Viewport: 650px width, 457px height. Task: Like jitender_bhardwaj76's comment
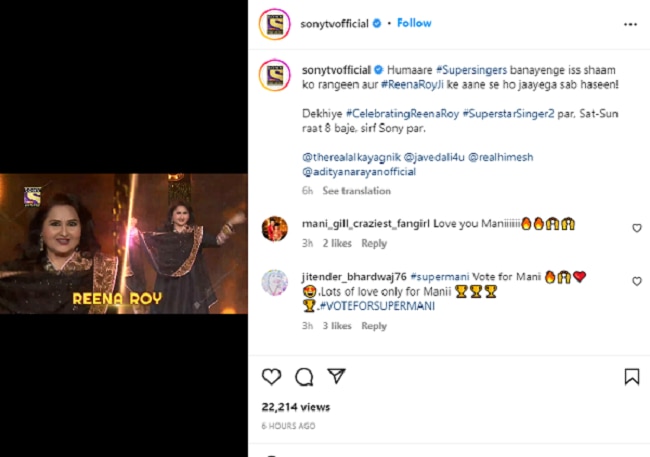pos(637,282)
